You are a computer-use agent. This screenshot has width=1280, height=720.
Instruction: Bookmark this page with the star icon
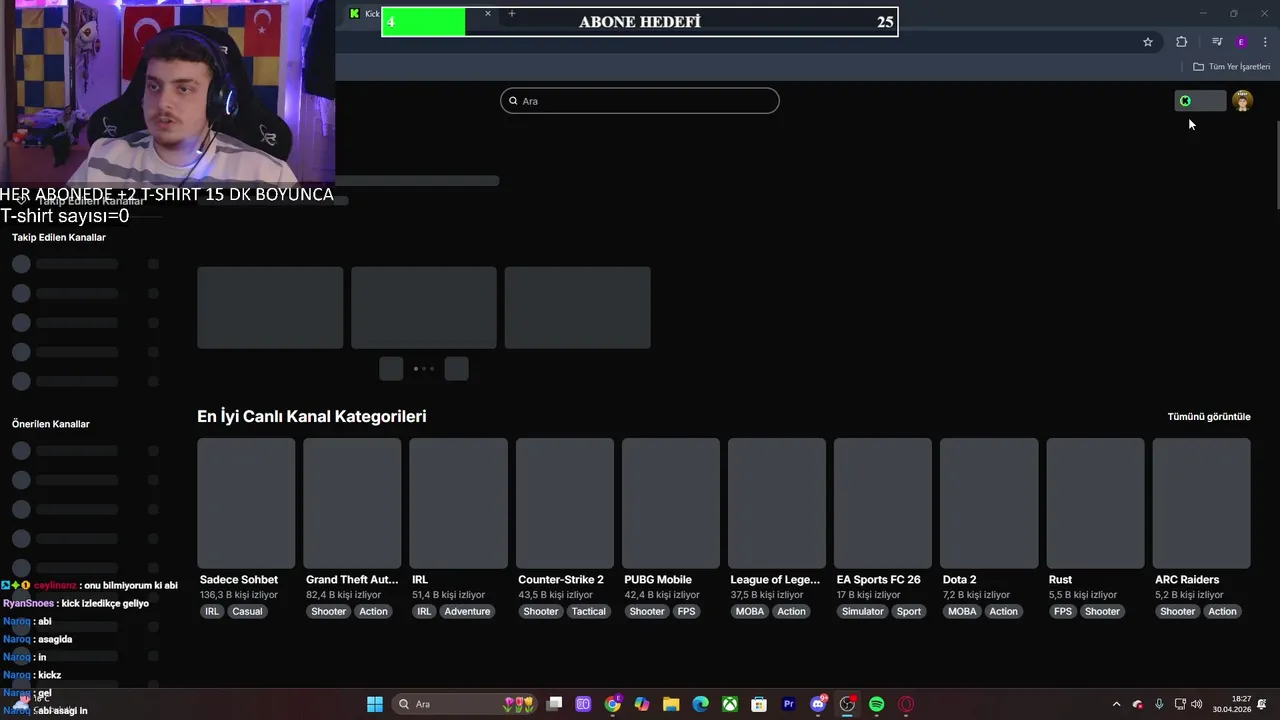point(1148,42)
